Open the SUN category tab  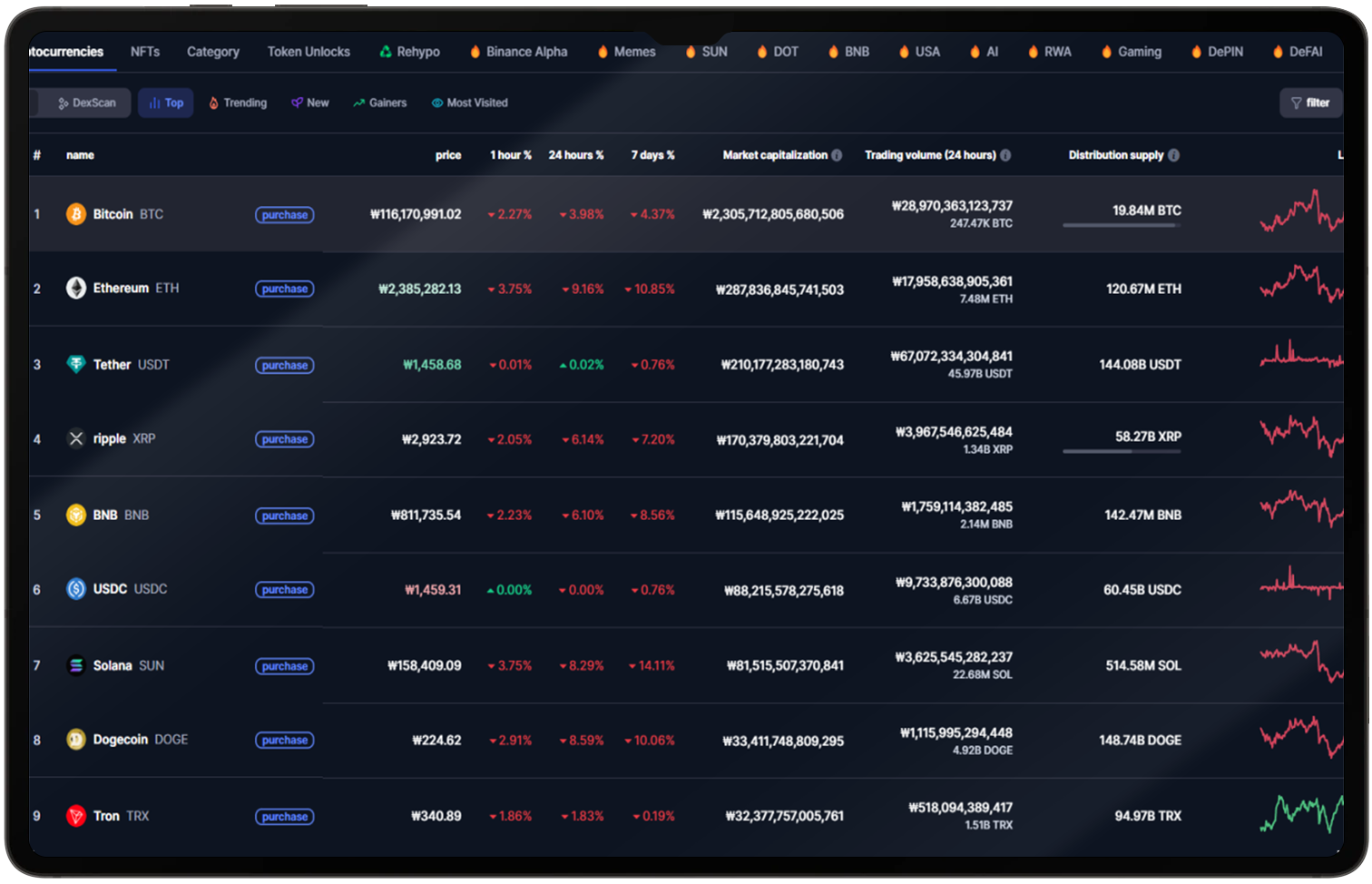[x=706, y=52]
